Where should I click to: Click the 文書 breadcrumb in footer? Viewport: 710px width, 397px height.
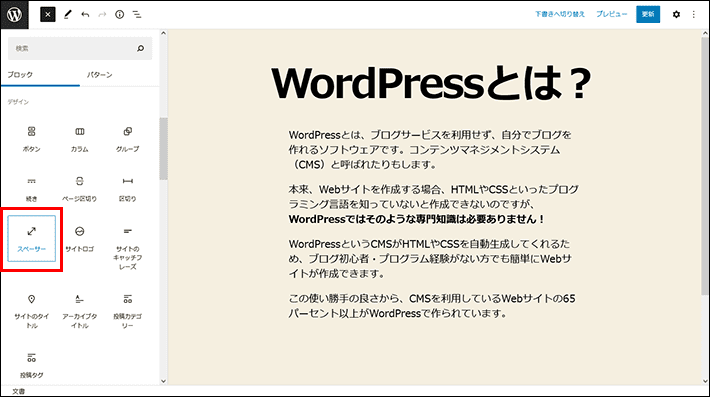[x=19, y=391]
